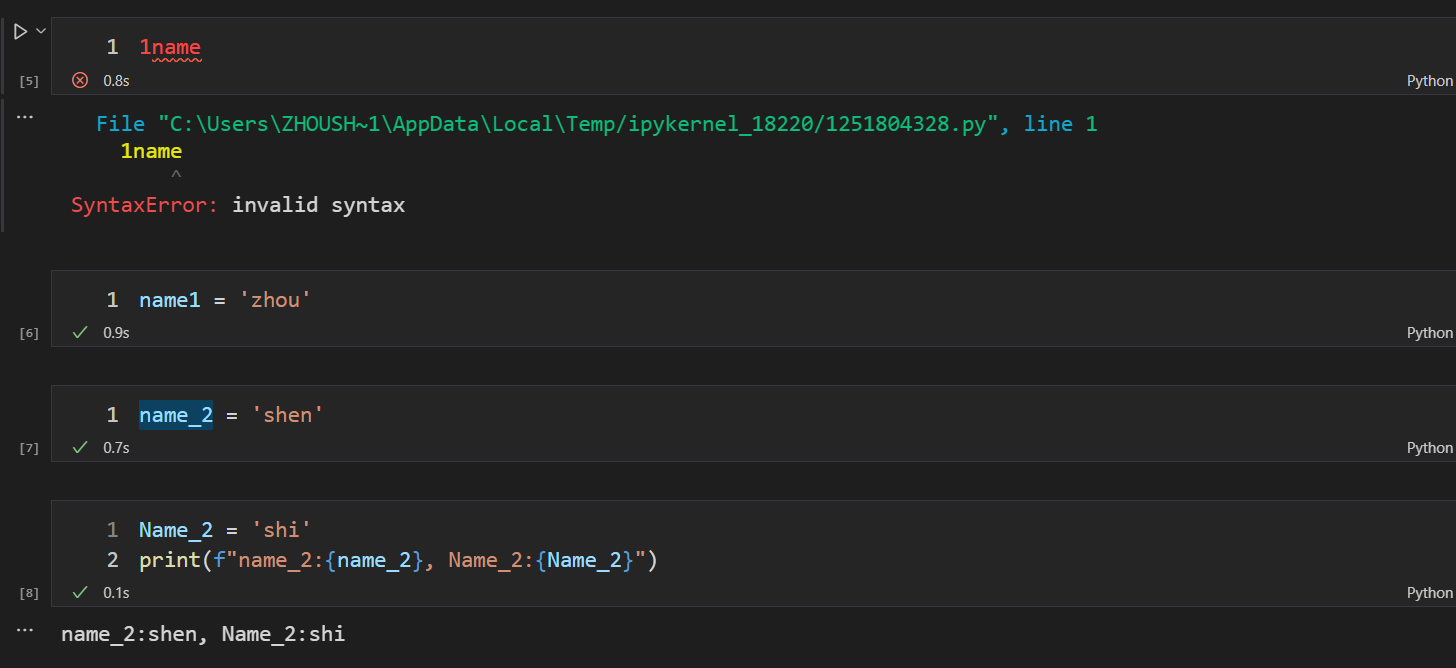Change language mode Python for cell 6

tap(1429, 333)
